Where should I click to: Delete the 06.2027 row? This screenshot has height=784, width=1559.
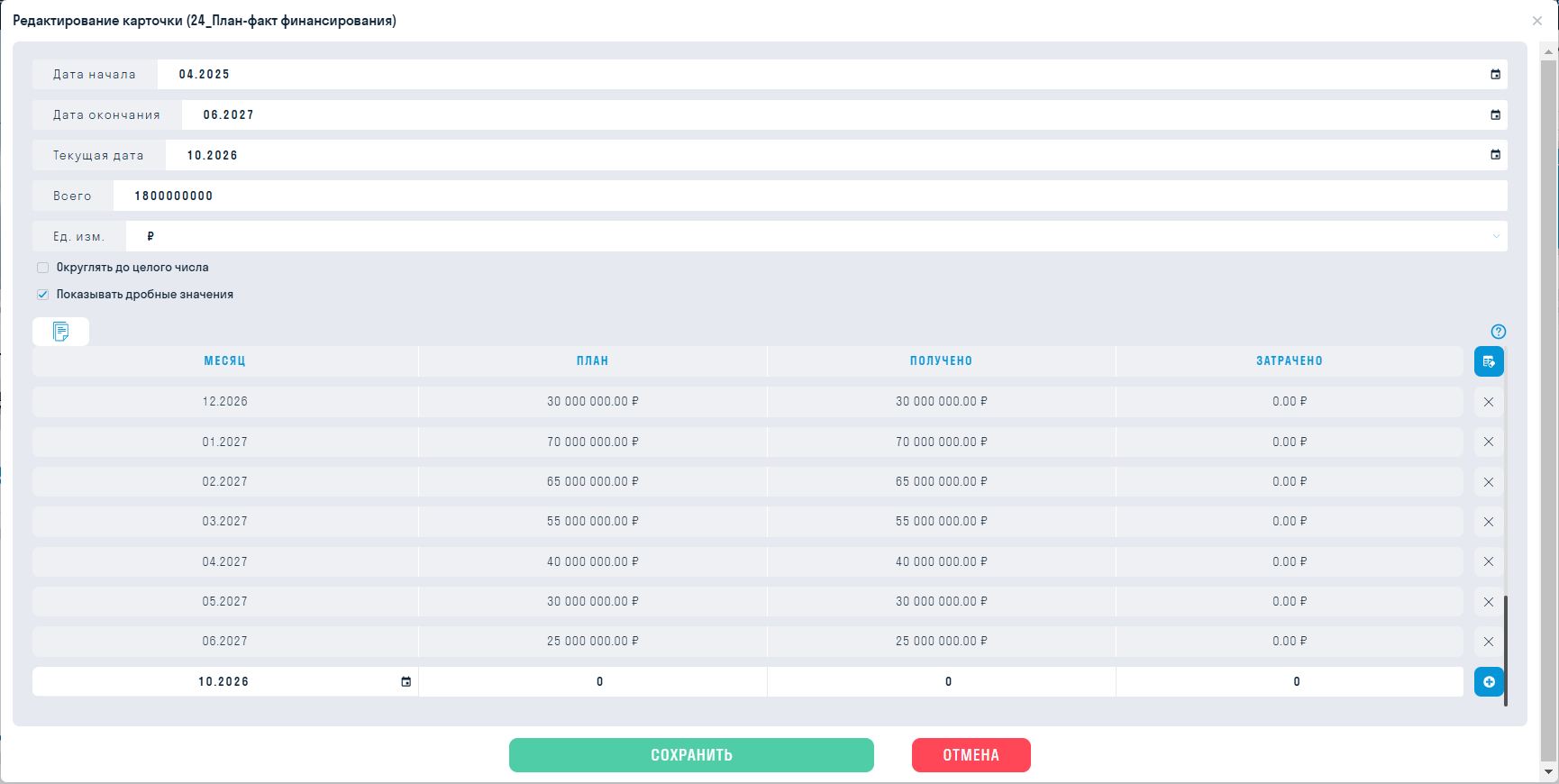click(1489, 642)
